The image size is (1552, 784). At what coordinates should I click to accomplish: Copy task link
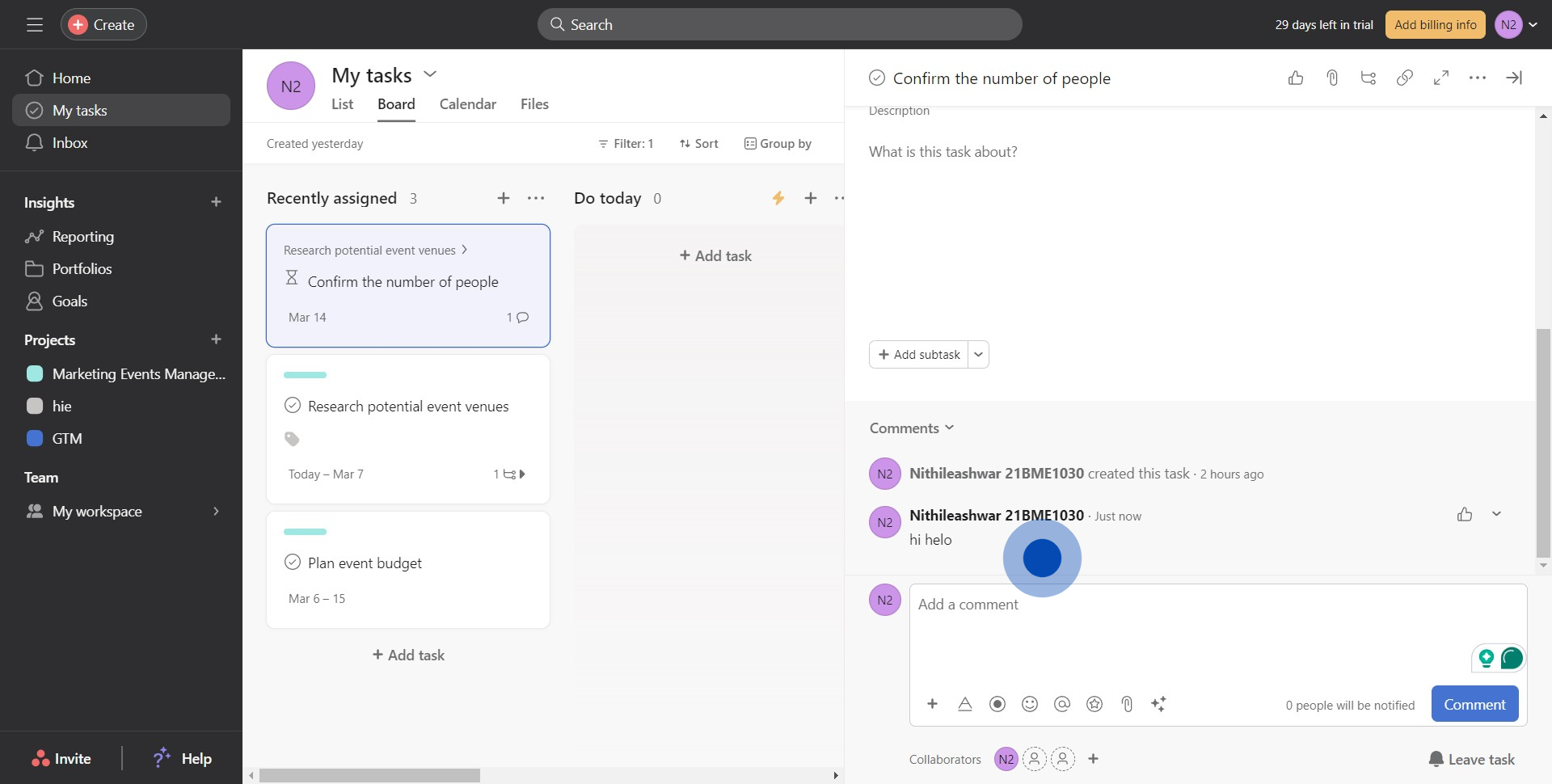pos(1405,78)
